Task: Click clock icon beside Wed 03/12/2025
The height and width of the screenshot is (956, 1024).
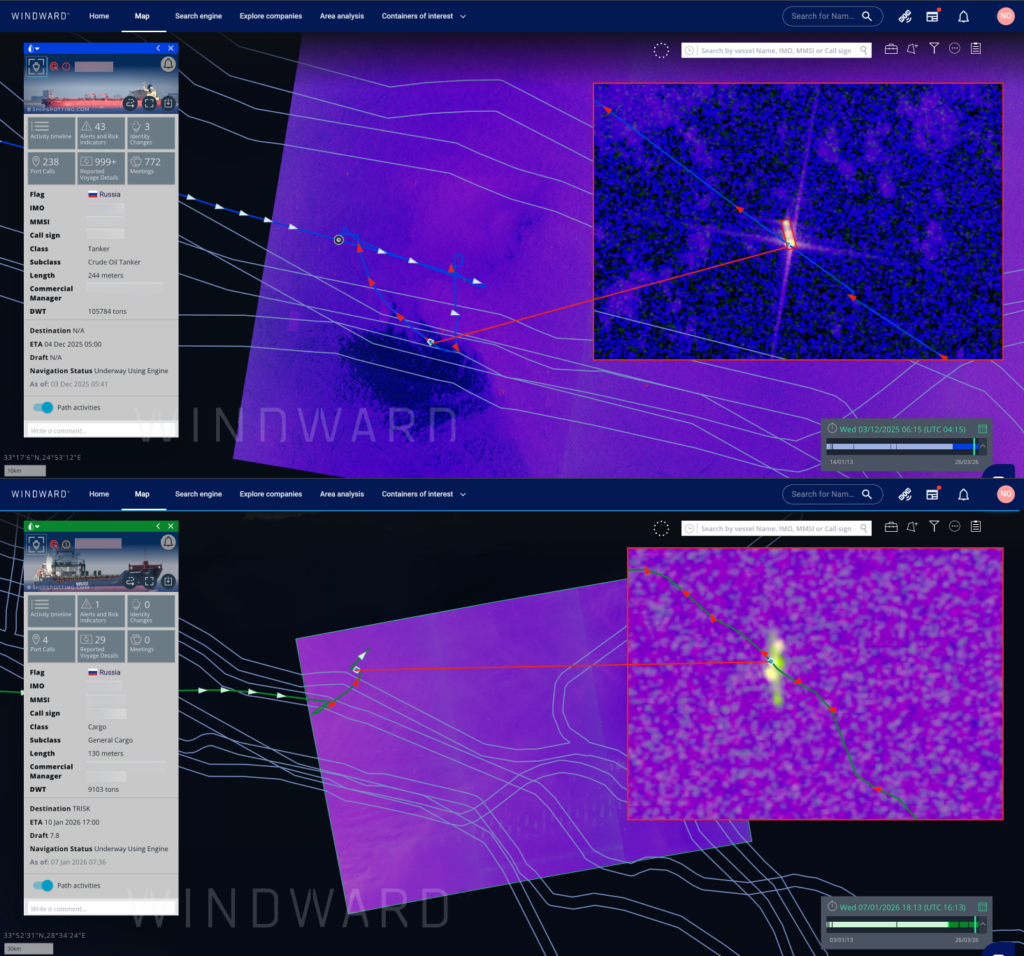Action: [832, 428]
